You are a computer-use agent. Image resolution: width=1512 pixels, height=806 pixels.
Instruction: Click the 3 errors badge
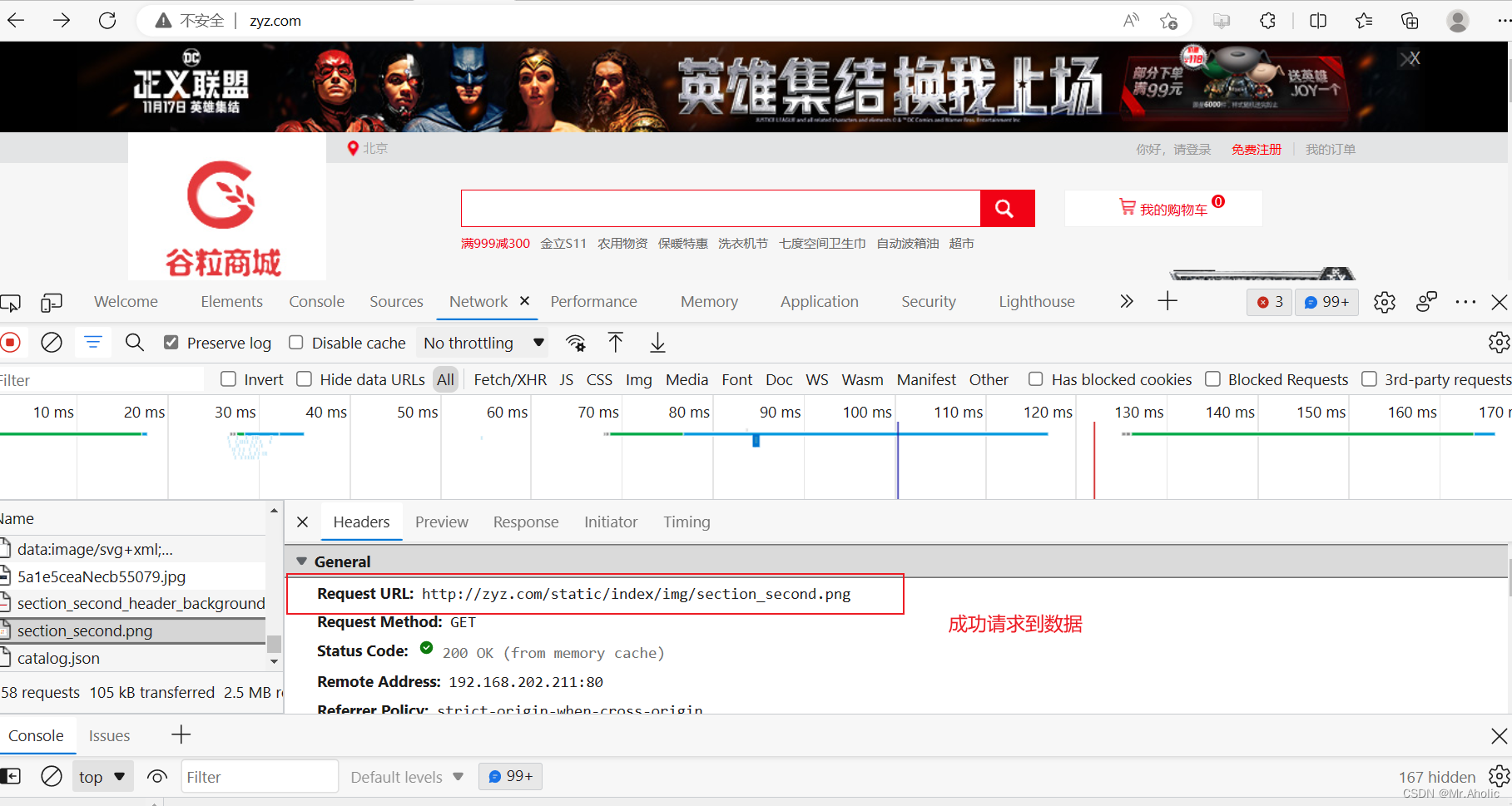click(x=1270, y=302)
